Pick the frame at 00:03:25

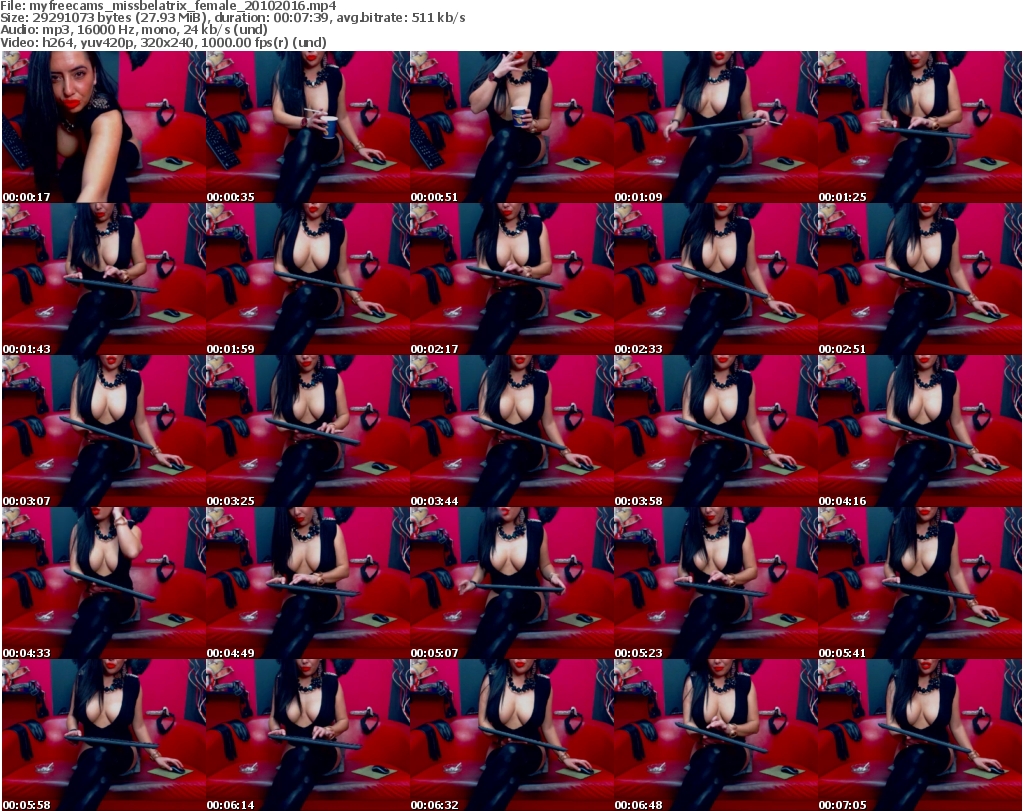(x=308, y=432)
